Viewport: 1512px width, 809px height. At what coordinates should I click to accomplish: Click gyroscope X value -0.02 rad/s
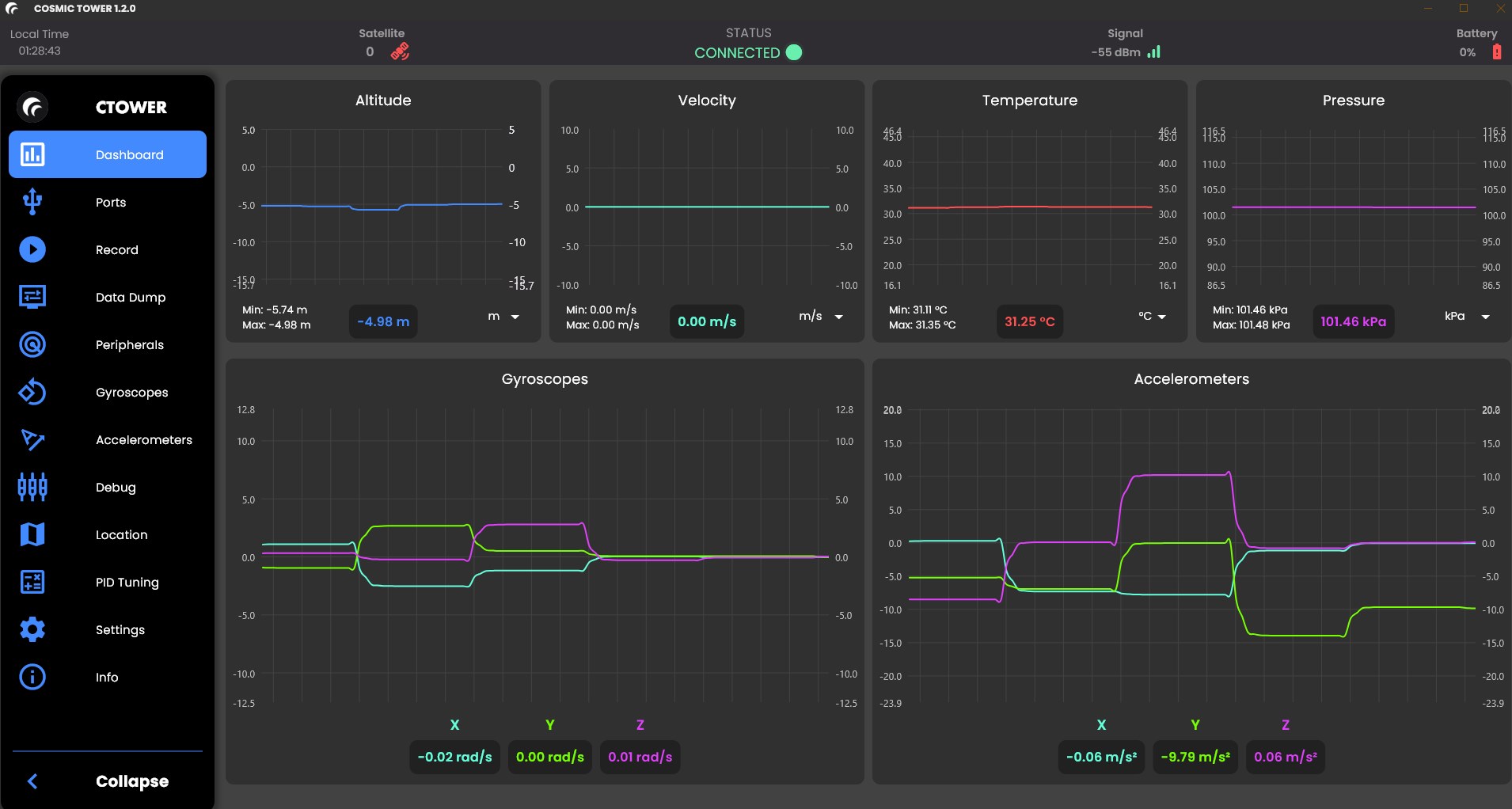click(x=454, y=757)
